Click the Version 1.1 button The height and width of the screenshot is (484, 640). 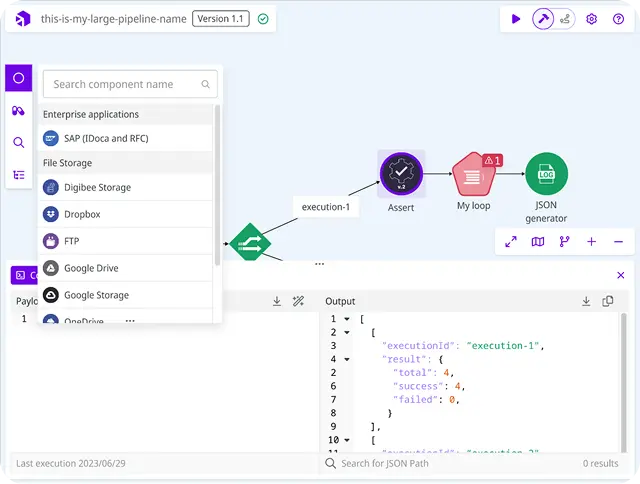(x=220, y=19)
